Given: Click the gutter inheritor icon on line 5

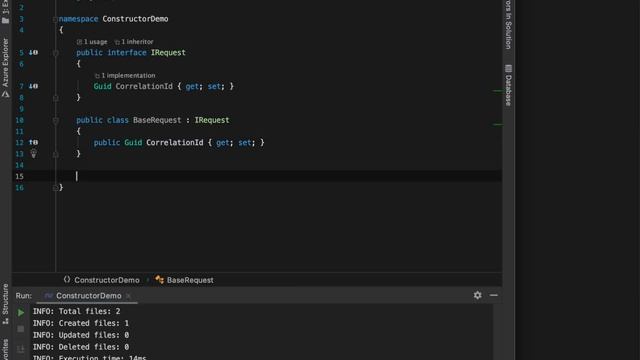Looking at the screenshot, I should [x=33, y=53].
